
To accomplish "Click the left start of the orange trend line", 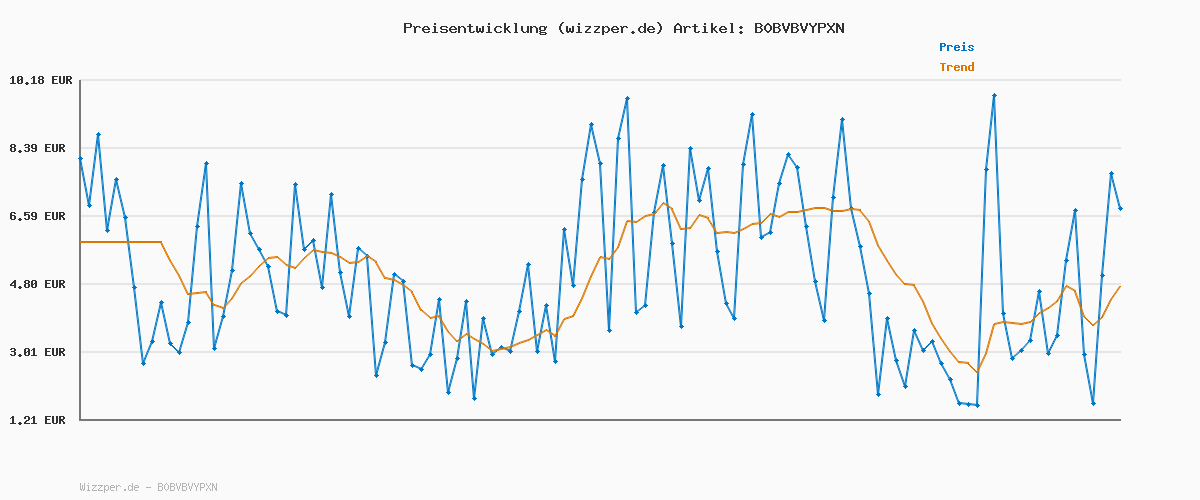I will [81, 242].
